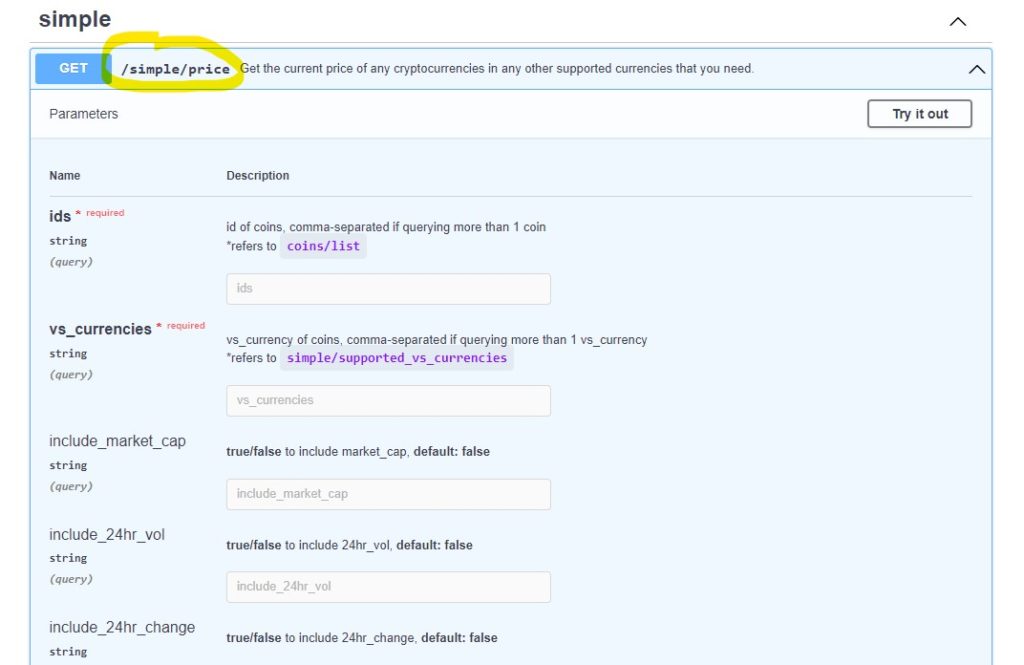Screen dimensions: 1024x665
Task: Click into the include_24hr_vol input box
Action: (x=388, y=587)
